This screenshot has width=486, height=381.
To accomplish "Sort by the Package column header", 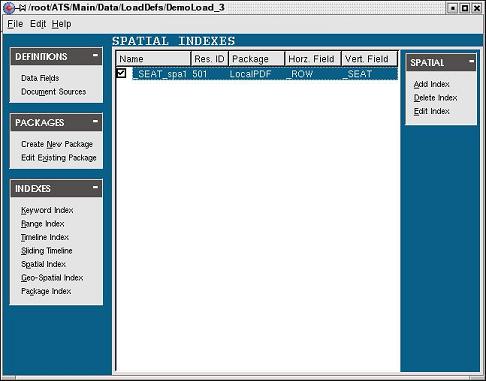I will tap(256, 59).
